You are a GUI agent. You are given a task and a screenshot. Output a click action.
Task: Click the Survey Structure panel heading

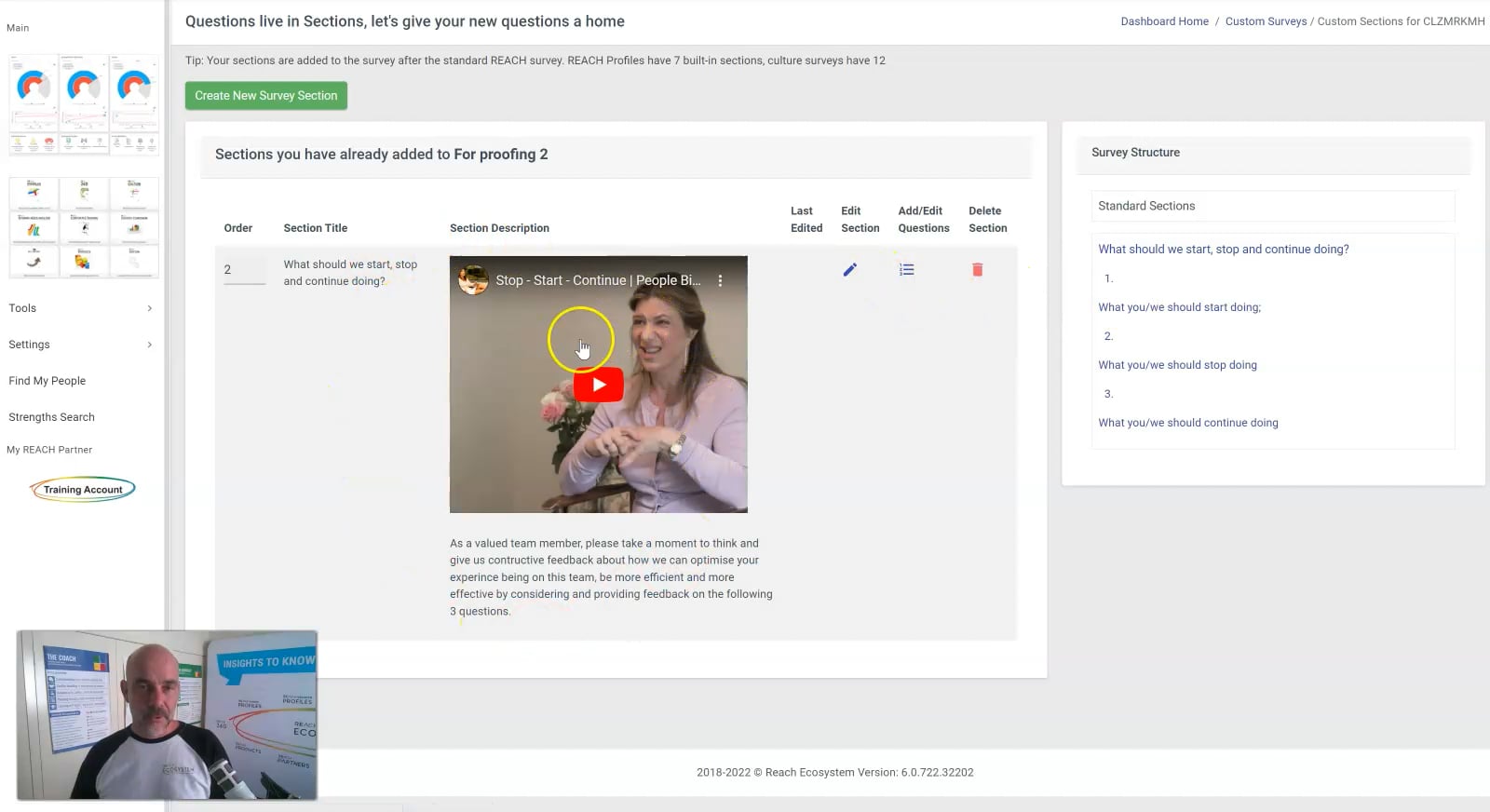pyautogui.click(x=1135, y=153)
